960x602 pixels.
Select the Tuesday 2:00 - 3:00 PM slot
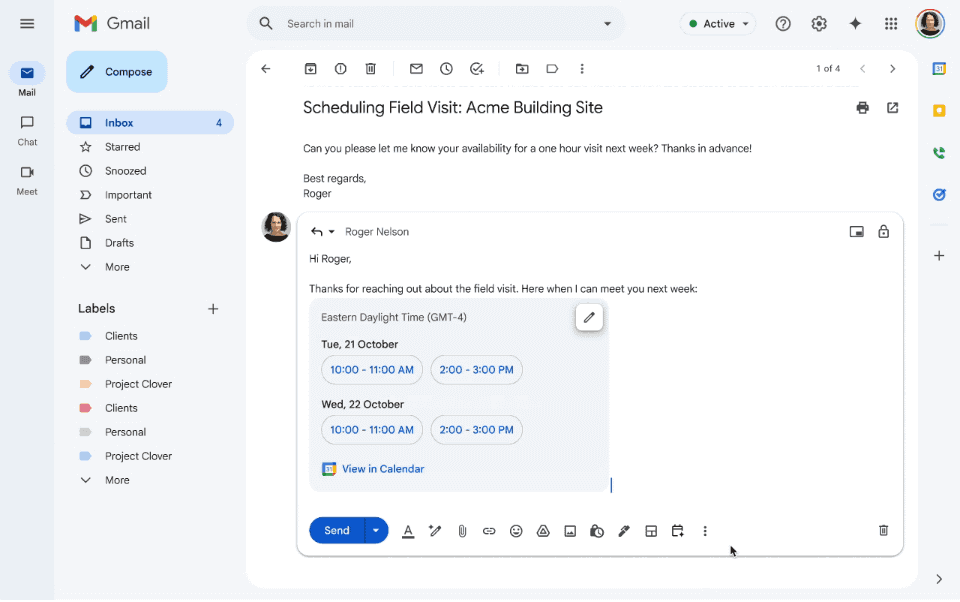click(476, 370)
